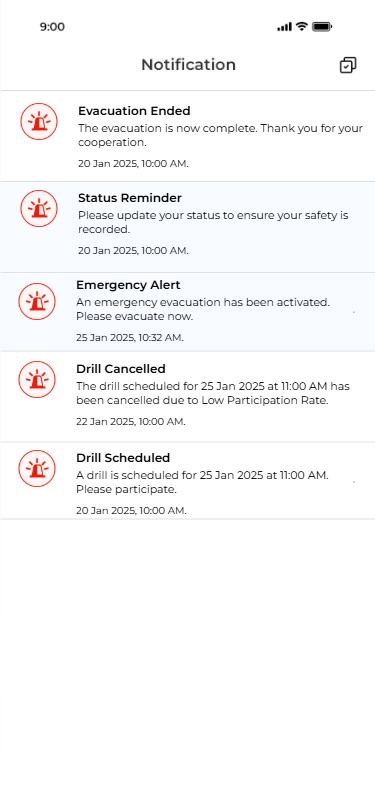Open the Evacuation Ended notification title
The image size is (375, 806).
point(134,111)
